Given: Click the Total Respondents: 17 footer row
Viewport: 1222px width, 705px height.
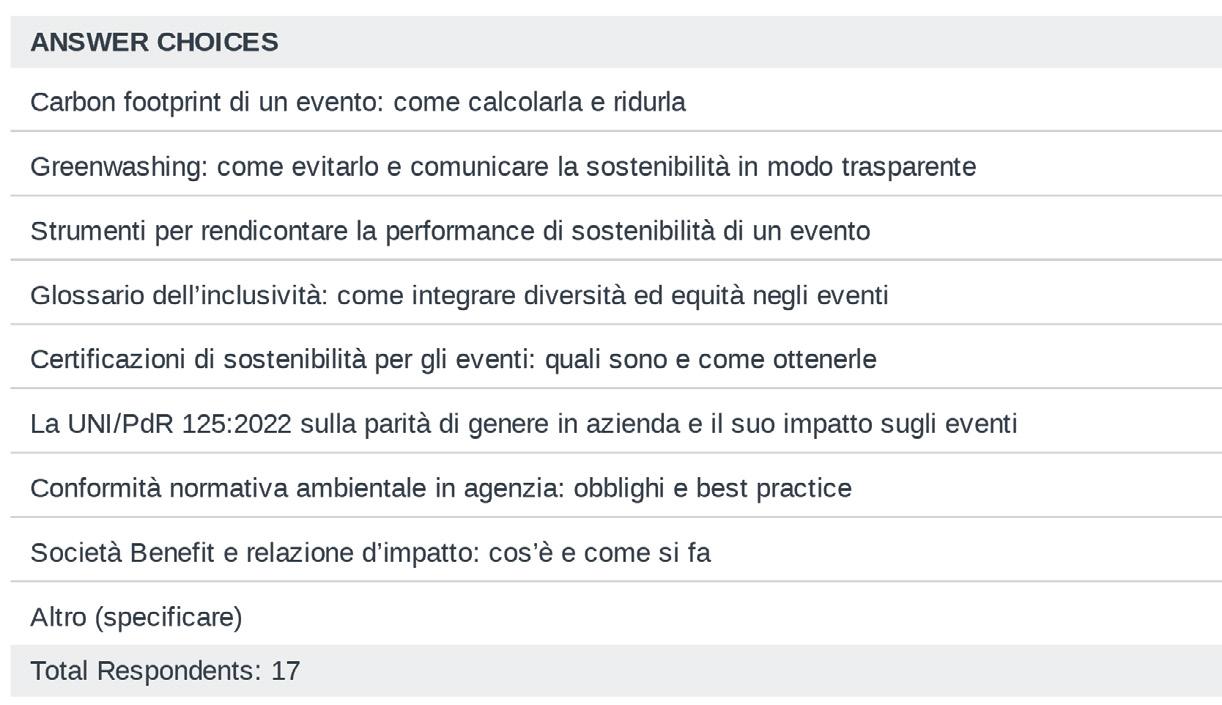Looking at the screenshot, I should [x=165, y=670].
